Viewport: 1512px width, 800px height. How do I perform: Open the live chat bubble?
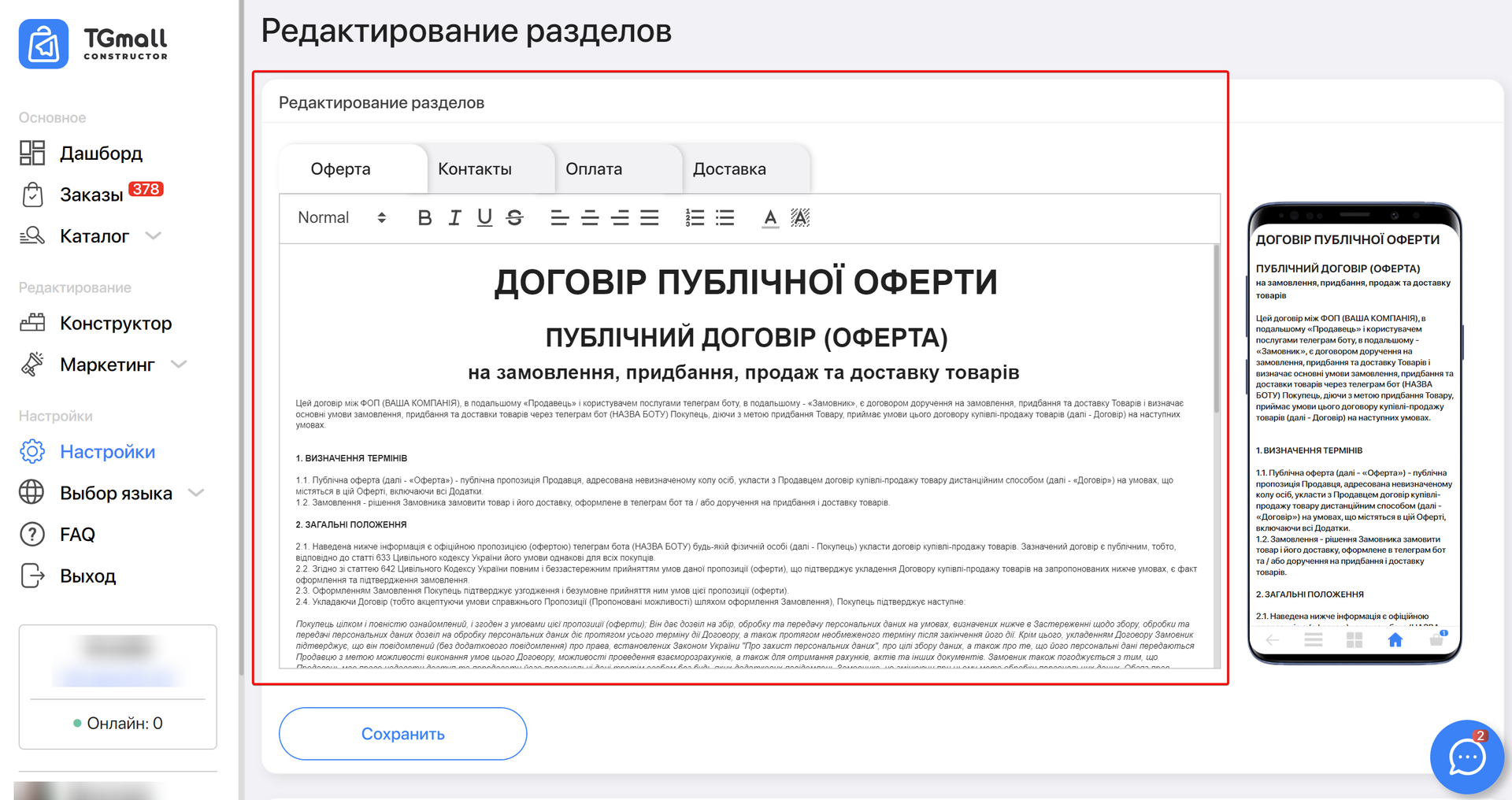pos(1466,757)
